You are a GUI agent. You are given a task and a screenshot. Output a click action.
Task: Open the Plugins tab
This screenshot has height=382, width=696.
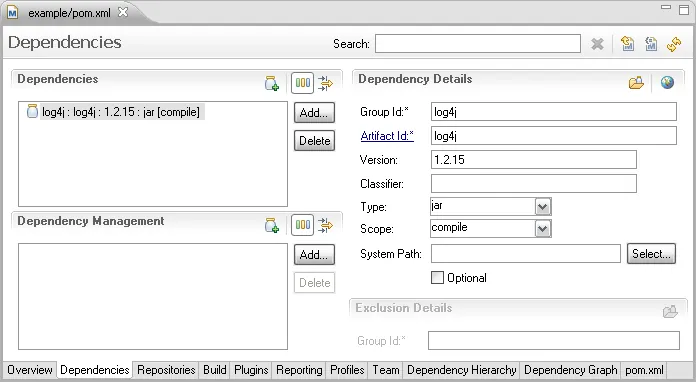click(x=251, y=370)
